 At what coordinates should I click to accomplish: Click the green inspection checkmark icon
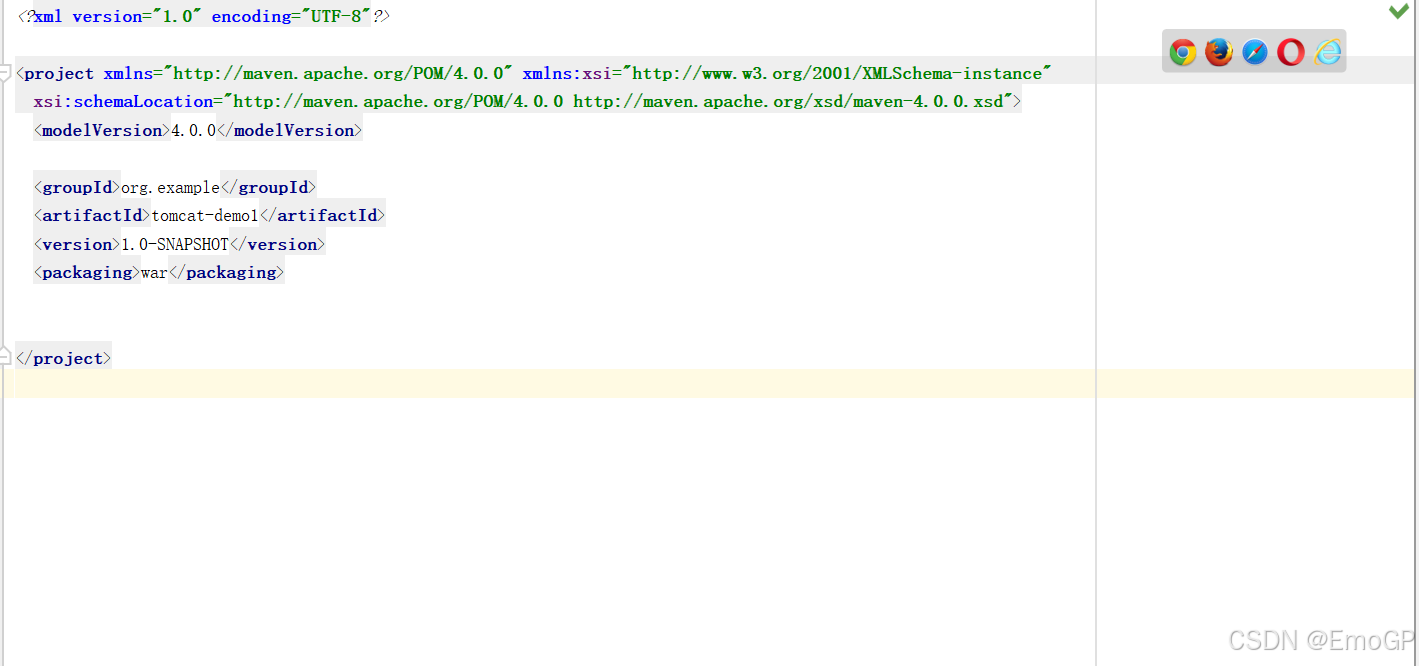point(1398,11)
